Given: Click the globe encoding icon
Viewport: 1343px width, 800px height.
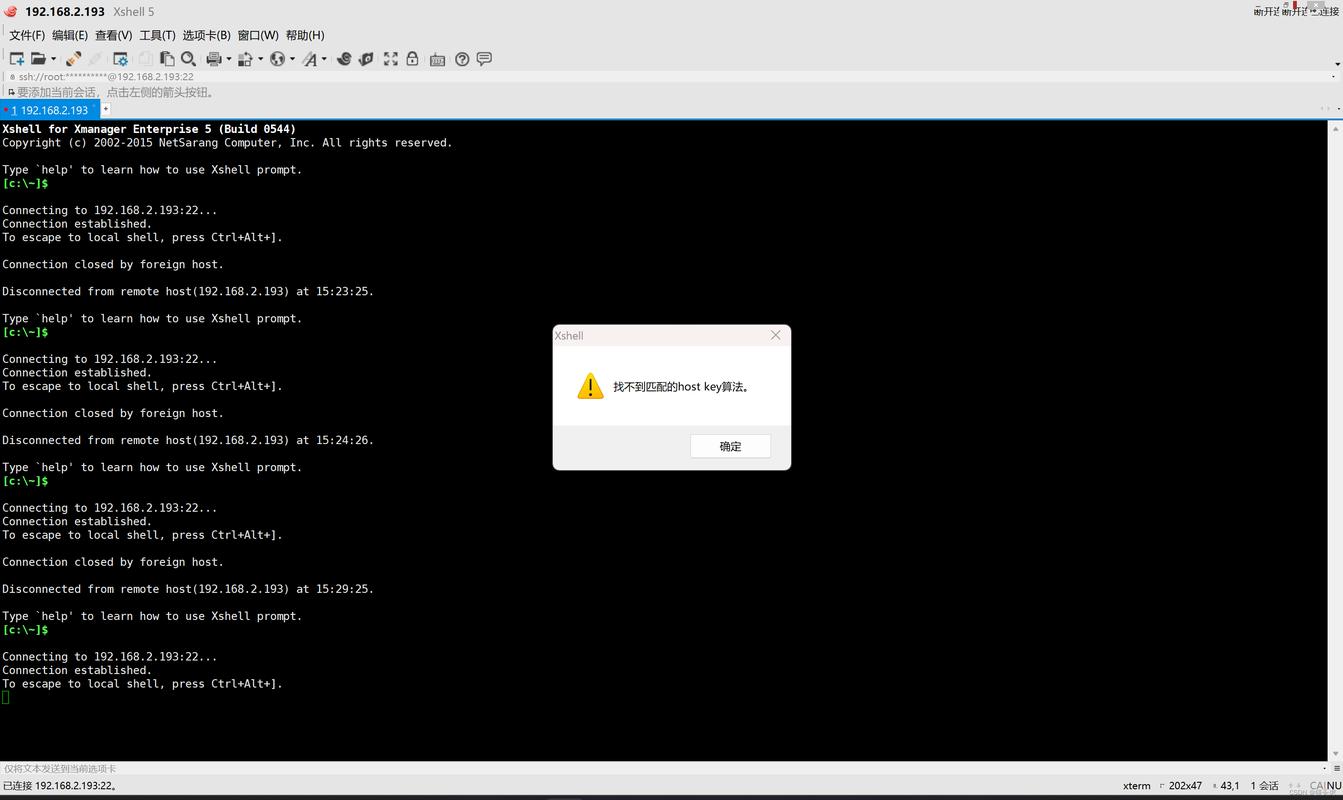Looking at the screenshot, I should click(x=277, y=59).
